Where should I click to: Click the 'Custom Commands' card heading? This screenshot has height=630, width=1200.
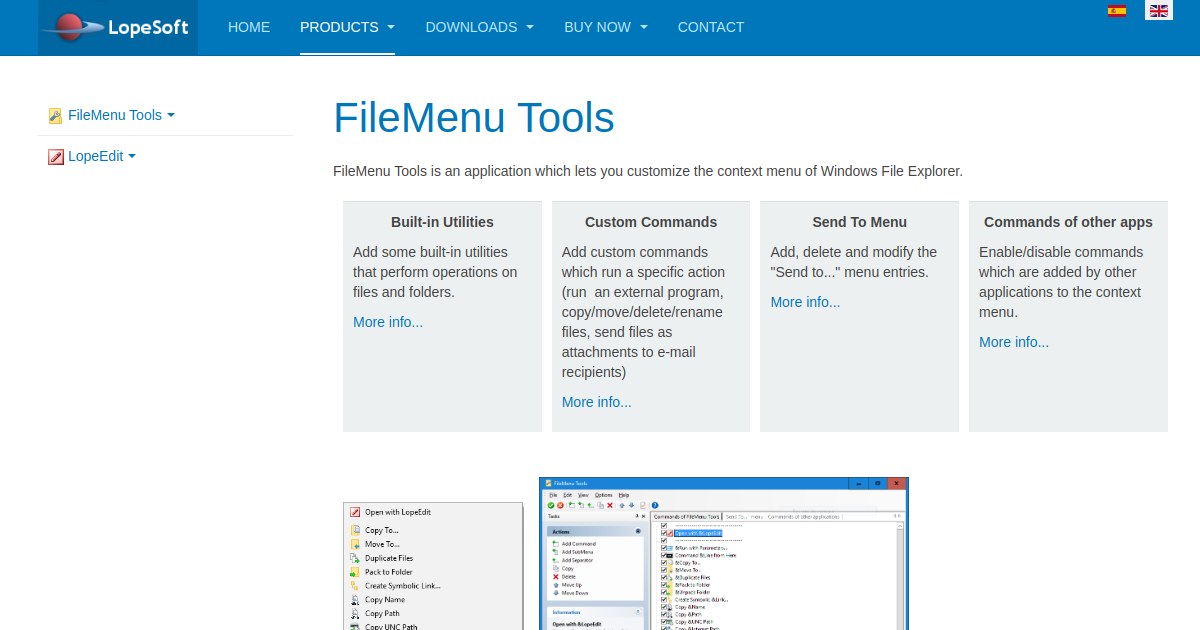click(x=651, y=222)
